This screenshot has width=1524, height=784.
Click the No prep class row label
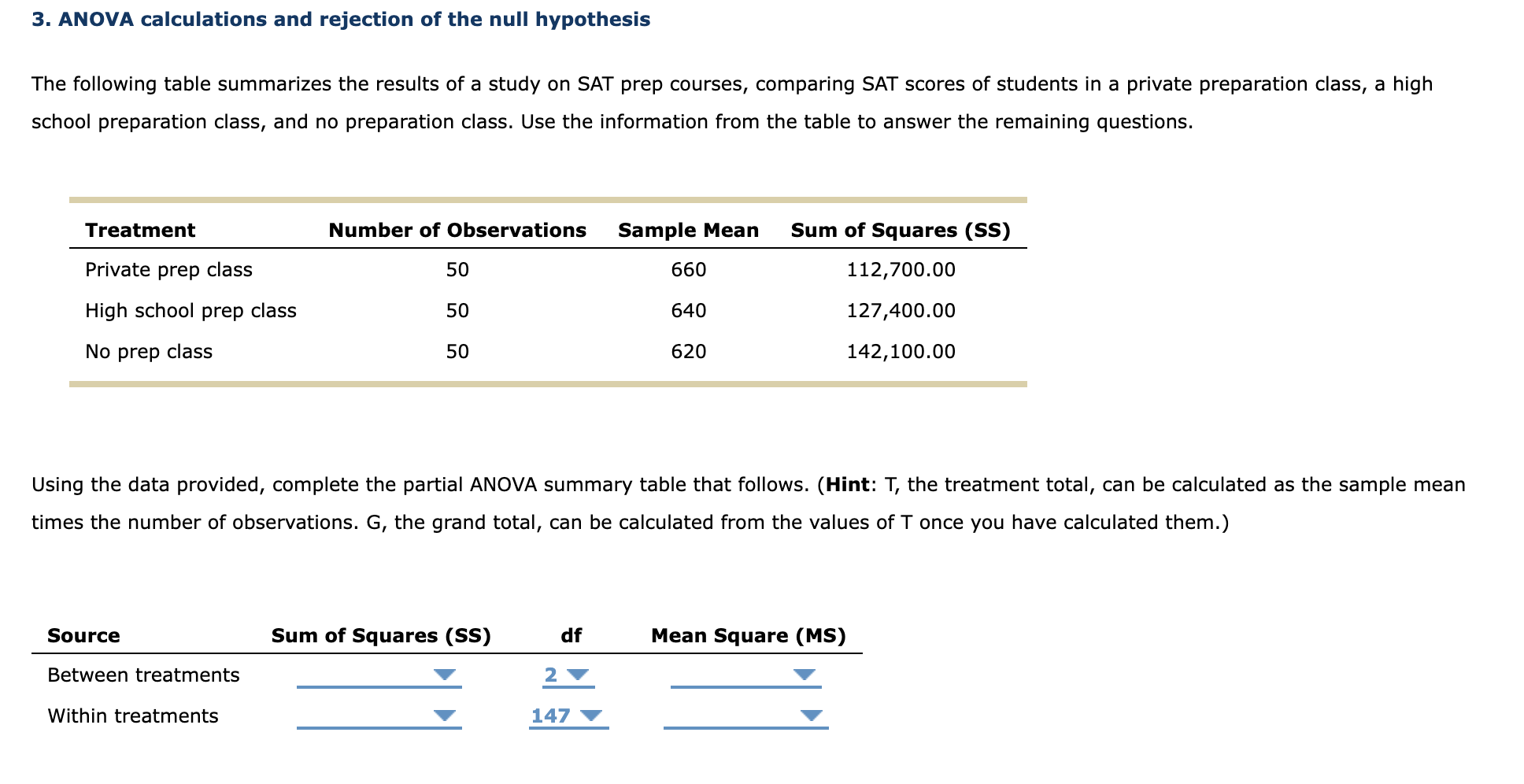(149, 352)
